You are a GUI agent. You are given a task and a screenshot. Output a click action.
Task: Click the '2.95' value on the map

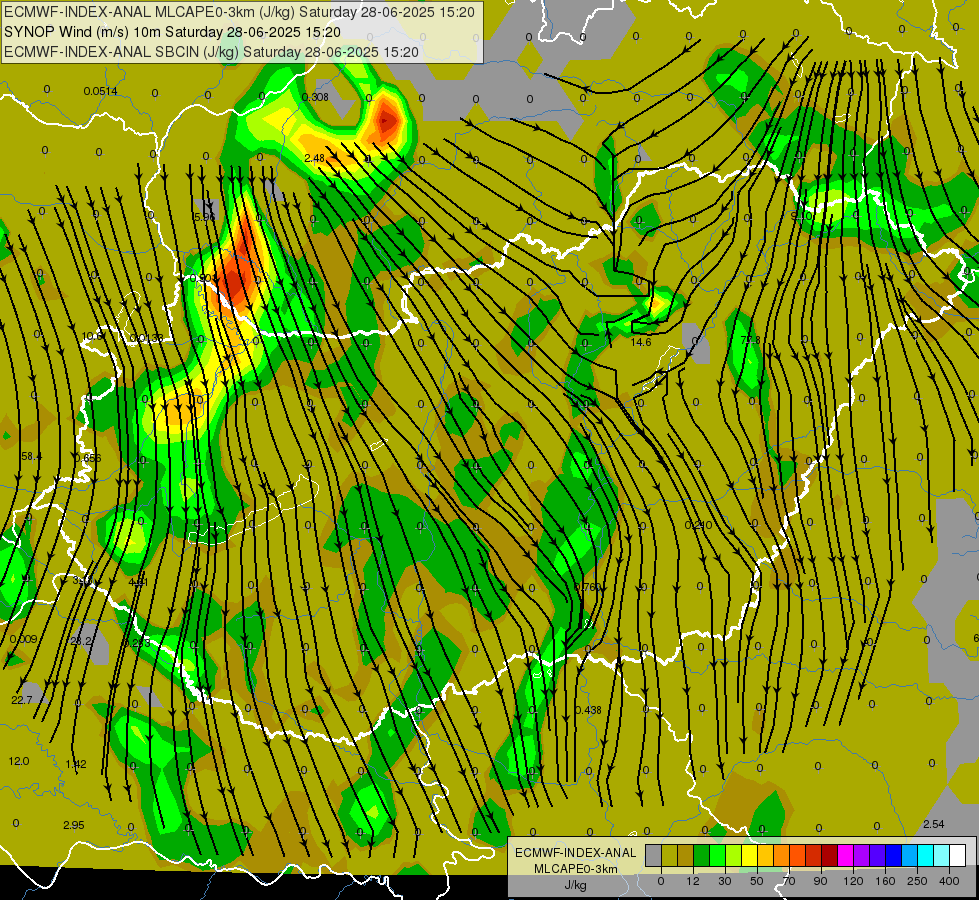[x=74, y=825]
